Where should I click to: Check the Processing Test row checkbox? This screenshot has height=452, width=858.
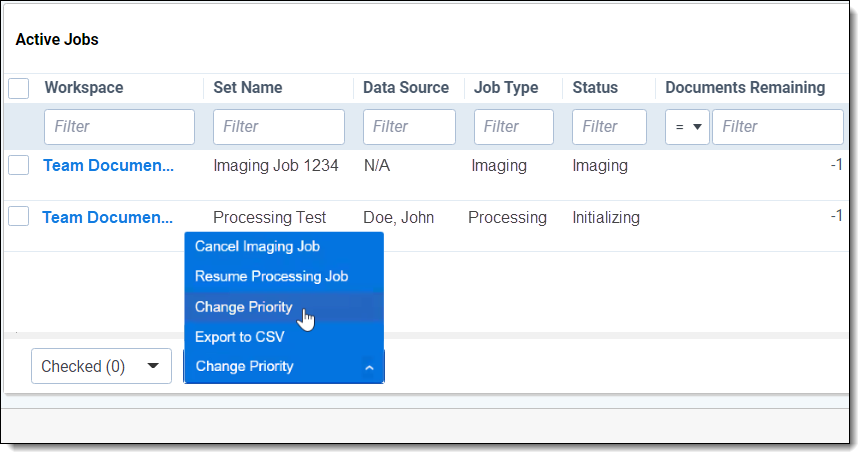click(19, 216)
